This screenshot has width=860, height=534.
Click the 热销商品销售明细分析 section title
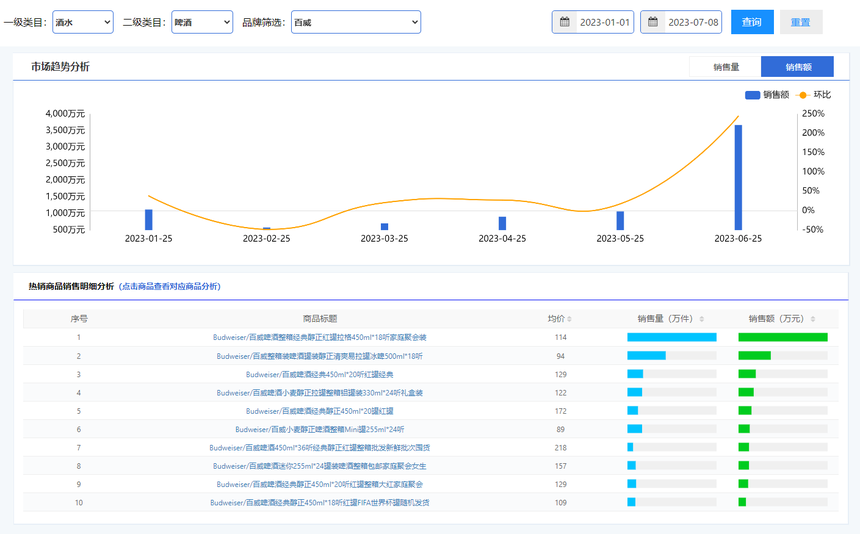pyautogui.click(x=71, y=286)
